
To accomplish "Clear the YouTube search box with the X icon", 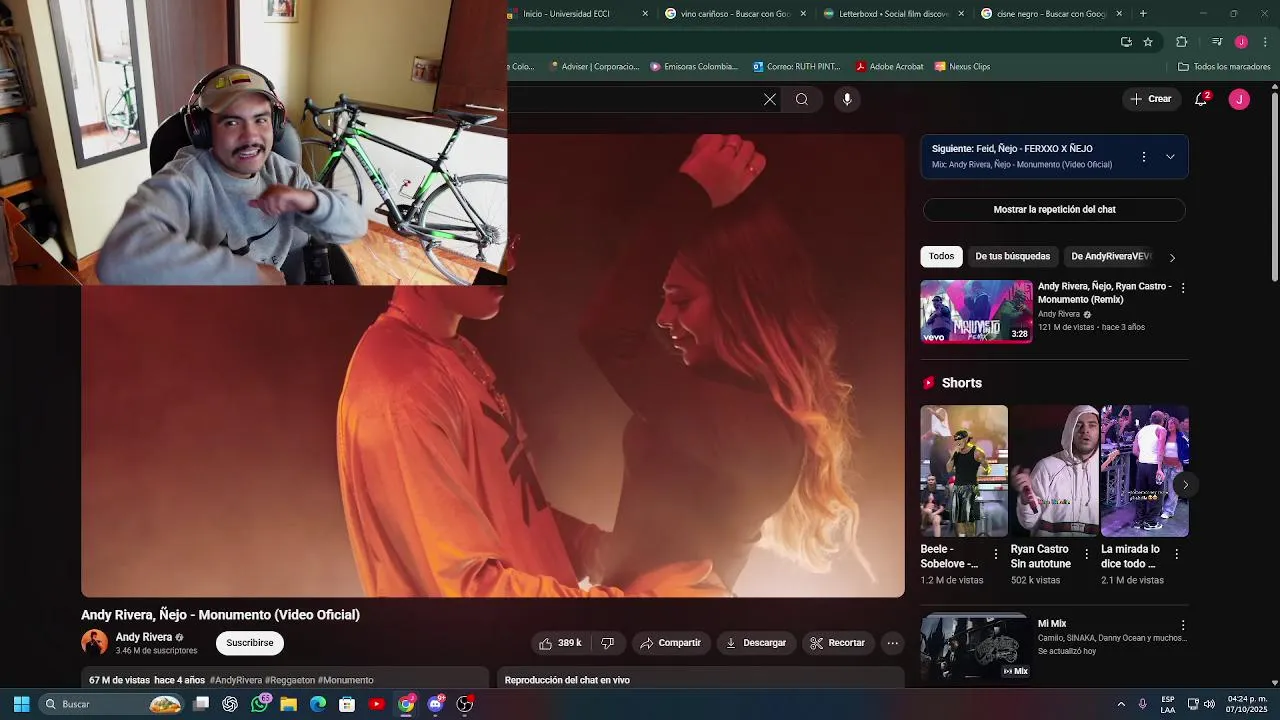I will click(x=770, y=99).
